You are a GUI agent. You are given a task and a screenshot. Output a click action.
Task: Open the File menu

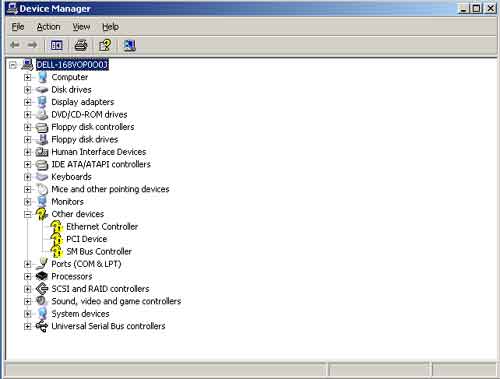click(x=18, y=27)
